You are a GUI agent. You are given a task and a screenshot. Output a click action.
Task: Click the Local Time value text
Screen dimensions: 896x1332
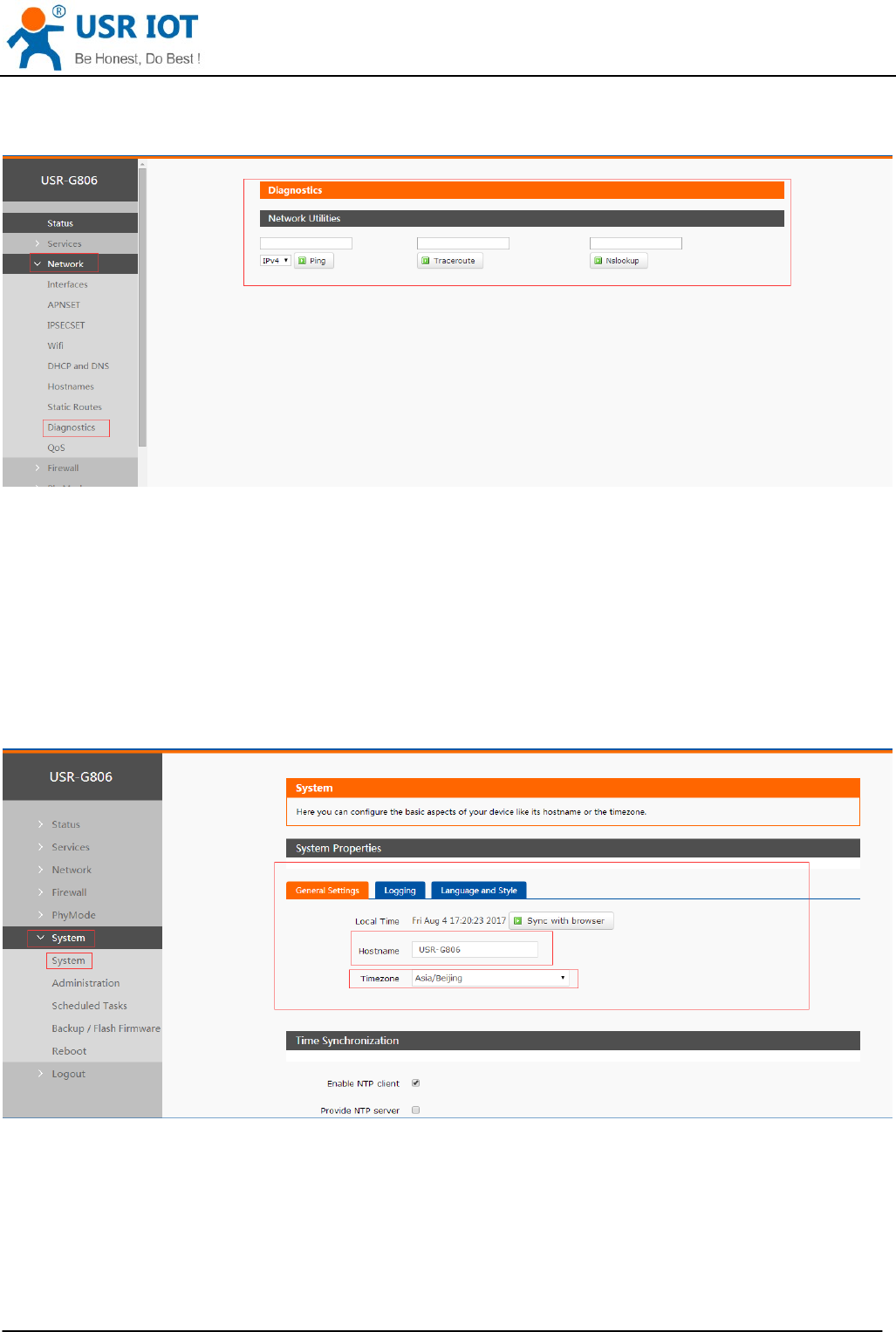(459, 921)
